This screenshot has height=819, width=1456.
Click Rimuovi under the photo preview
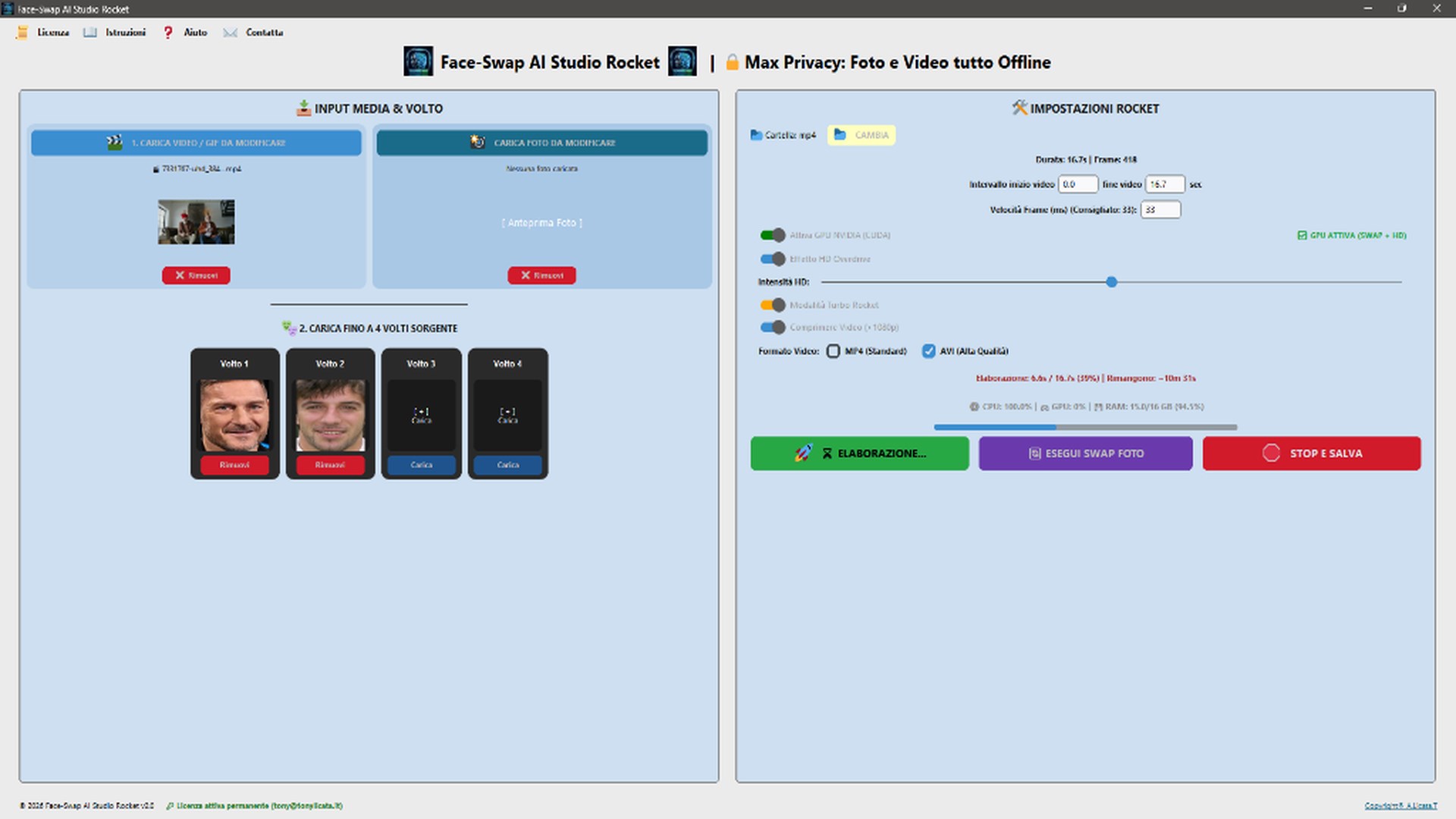[x=542, y=275]
